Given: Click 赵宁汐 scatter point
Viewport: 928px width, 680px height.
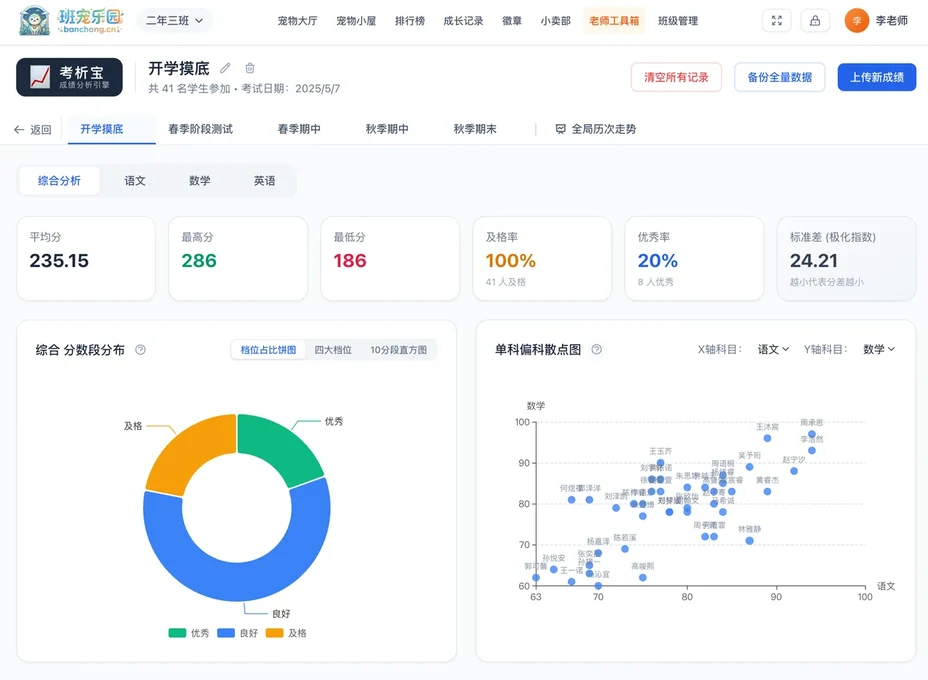Looking at the screenshot, I should (794, 471).
